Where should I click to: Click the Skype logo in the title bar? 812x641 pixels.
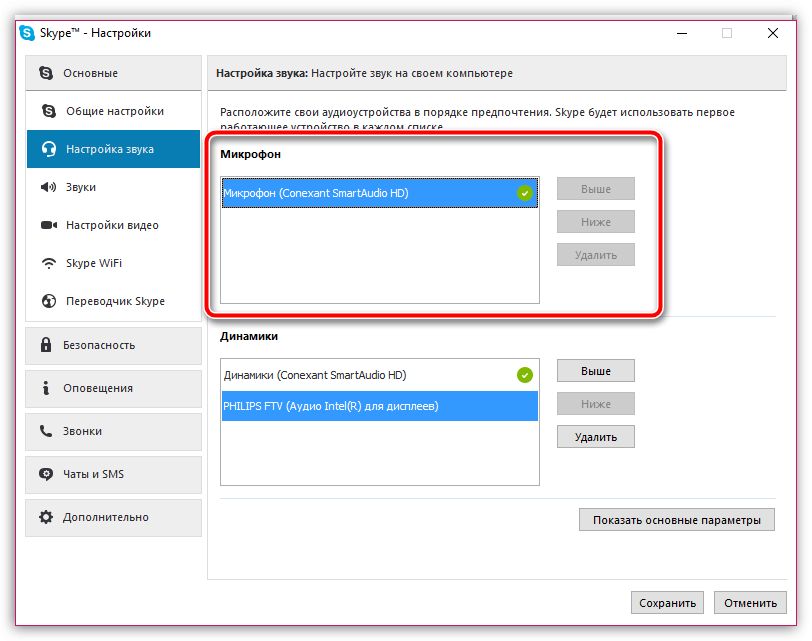tap(27, 33)
